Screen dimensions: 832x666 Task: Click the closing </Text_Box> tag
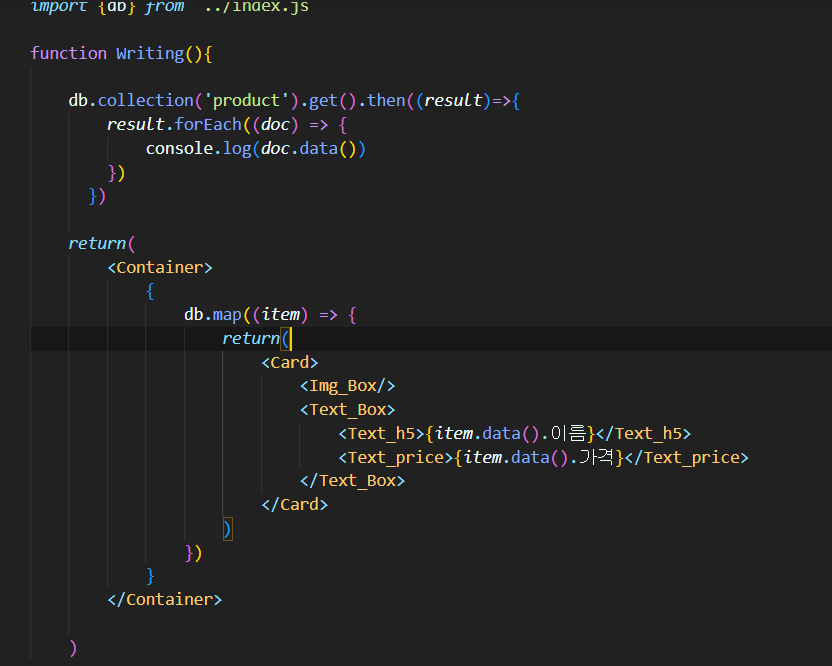point(352,481)
